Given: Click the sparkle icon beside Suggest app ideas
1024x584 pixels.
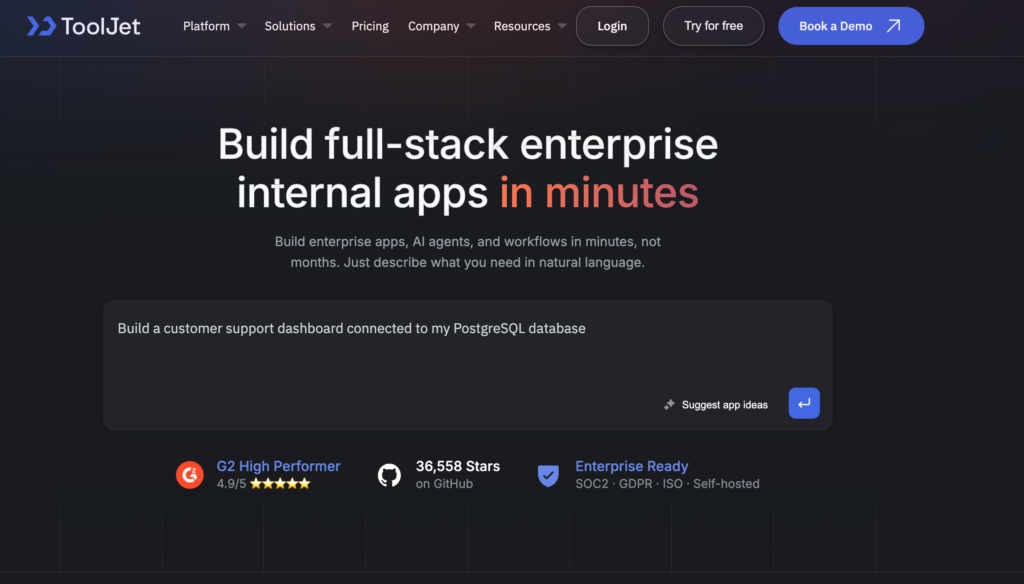Looking at the screenshot, I should pos(669,405).
